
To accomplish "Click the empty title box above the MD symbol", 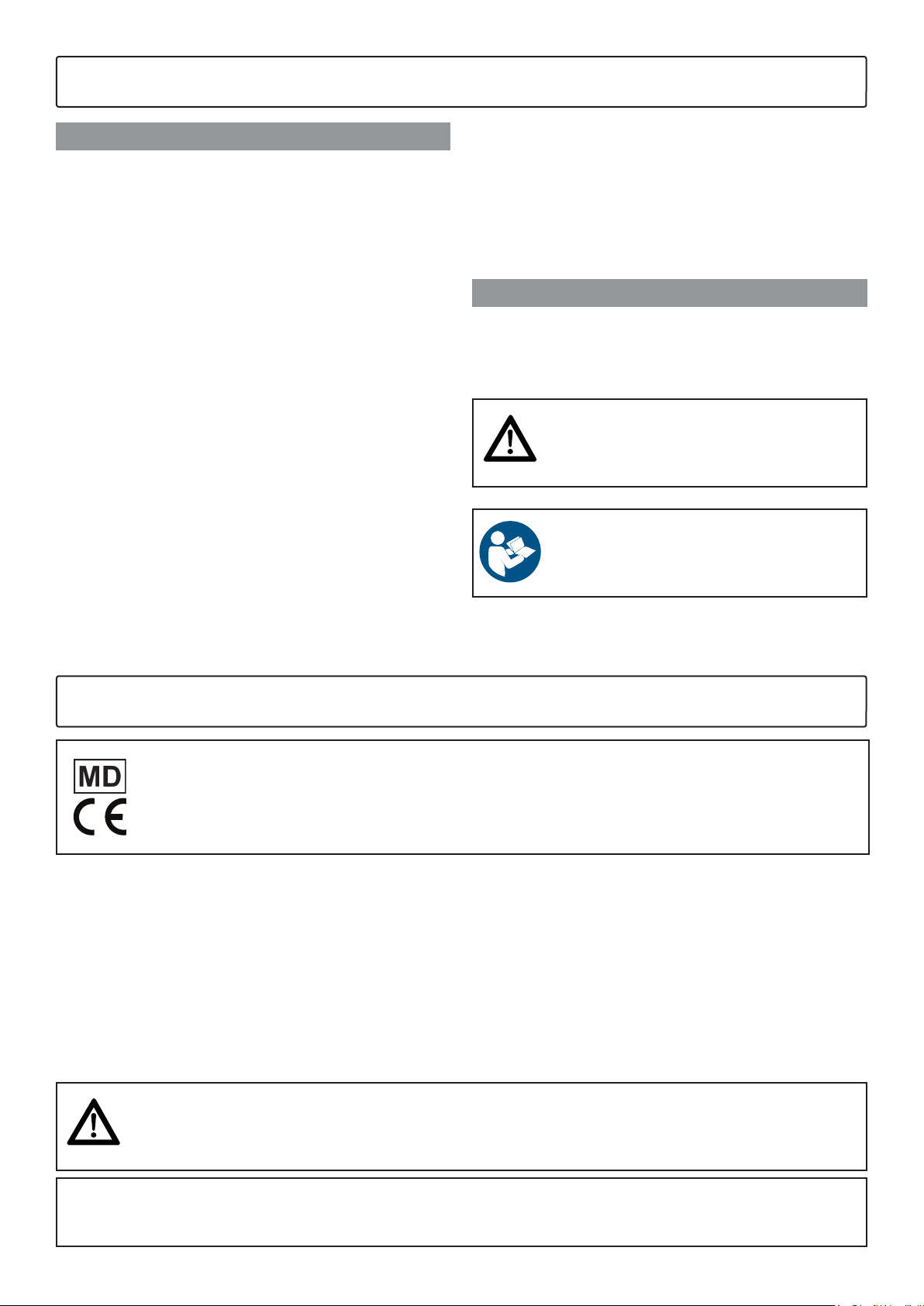I will point(461,701).
